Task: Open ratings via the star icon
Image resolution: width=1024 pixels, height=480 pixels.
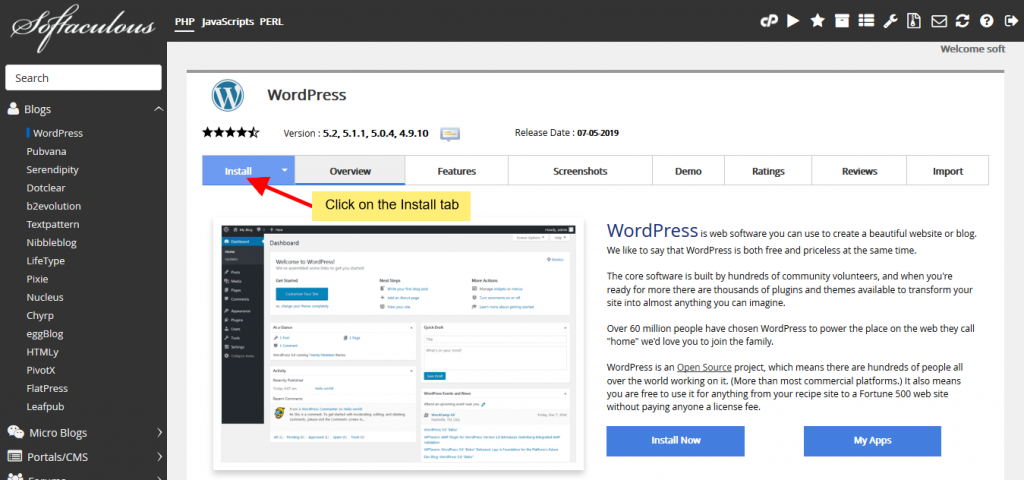Action: 817,21
